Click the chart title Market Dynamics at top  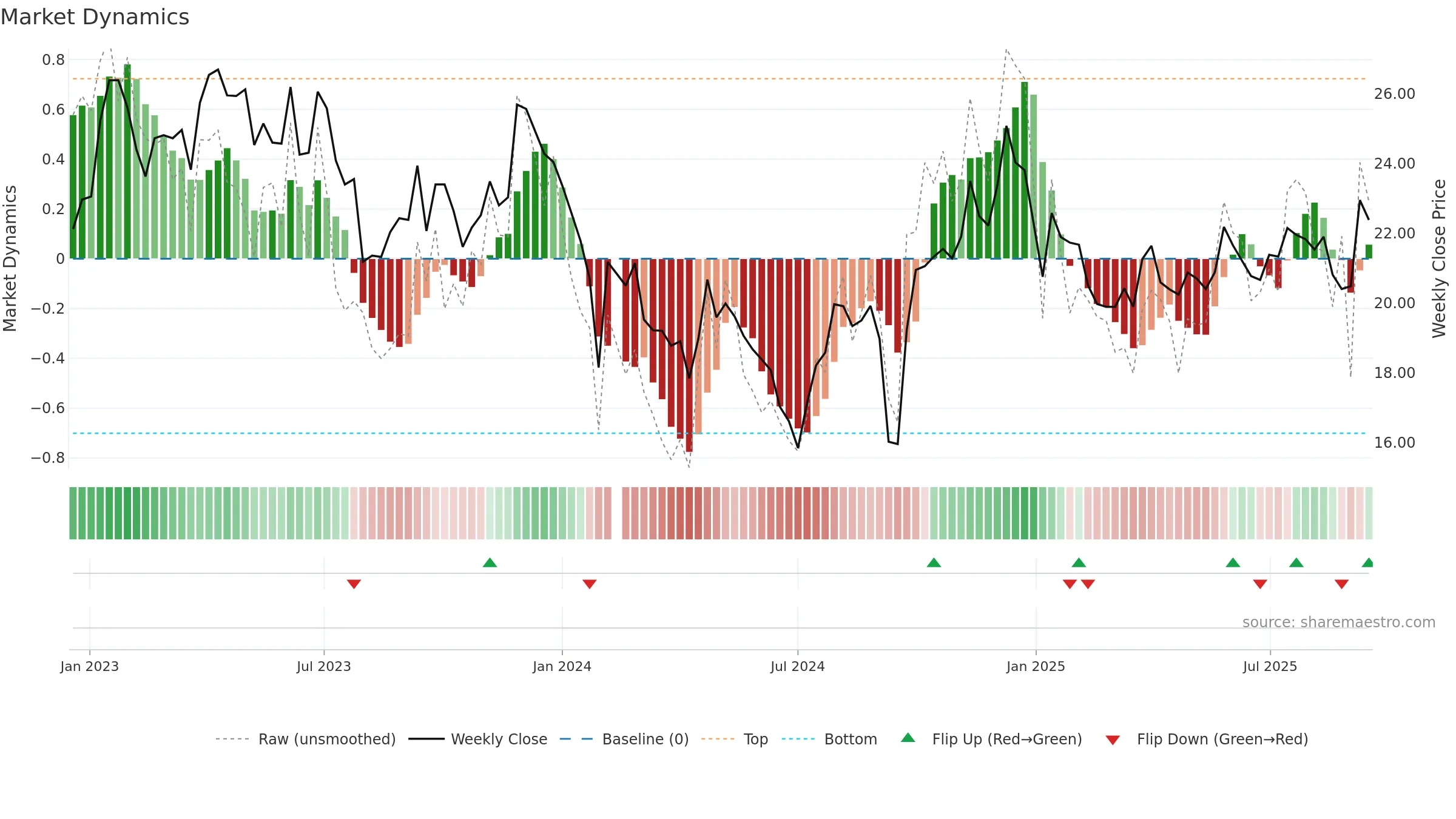pos(95,17)
